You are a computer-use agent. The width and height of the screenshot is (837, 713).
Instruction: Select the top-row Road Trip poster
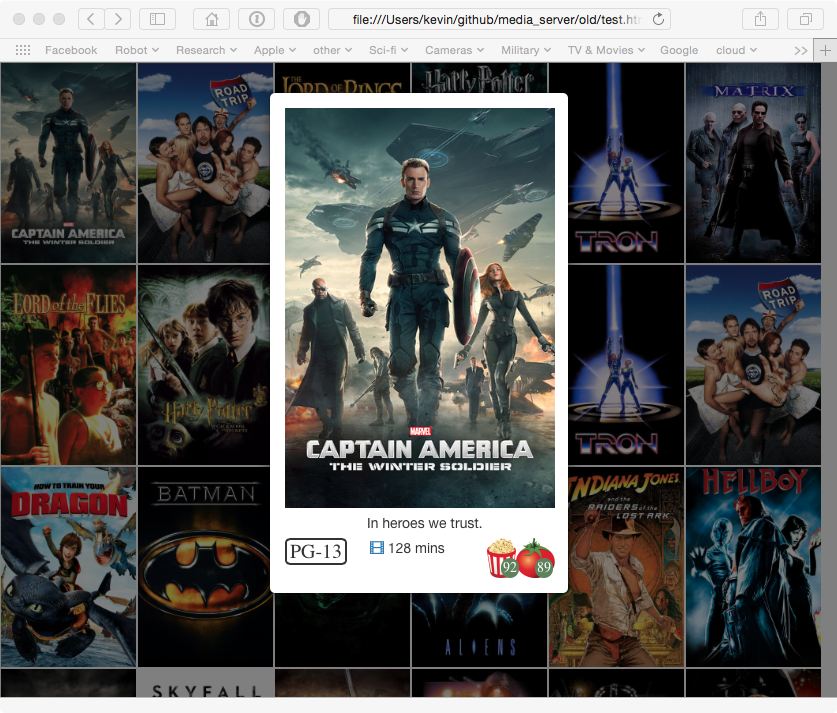(204, 163)
